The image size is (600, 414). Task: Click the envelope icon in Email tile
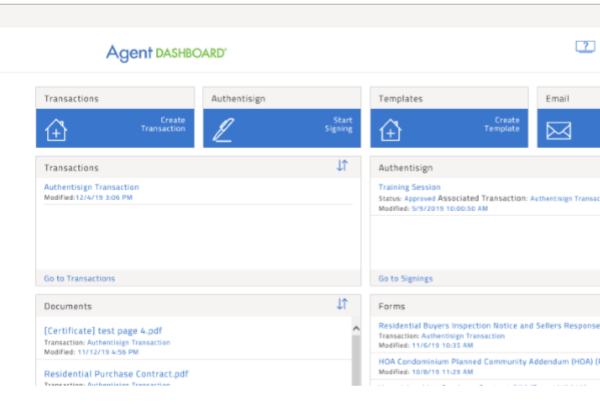(559, 130)
